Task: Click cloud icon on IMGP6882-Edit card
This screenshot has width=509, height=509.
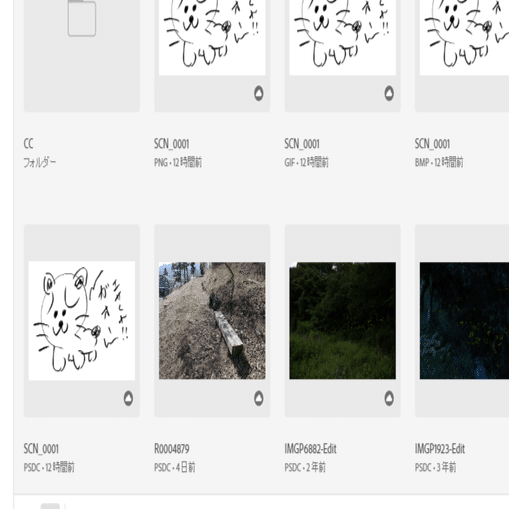Action: point(389,398)
